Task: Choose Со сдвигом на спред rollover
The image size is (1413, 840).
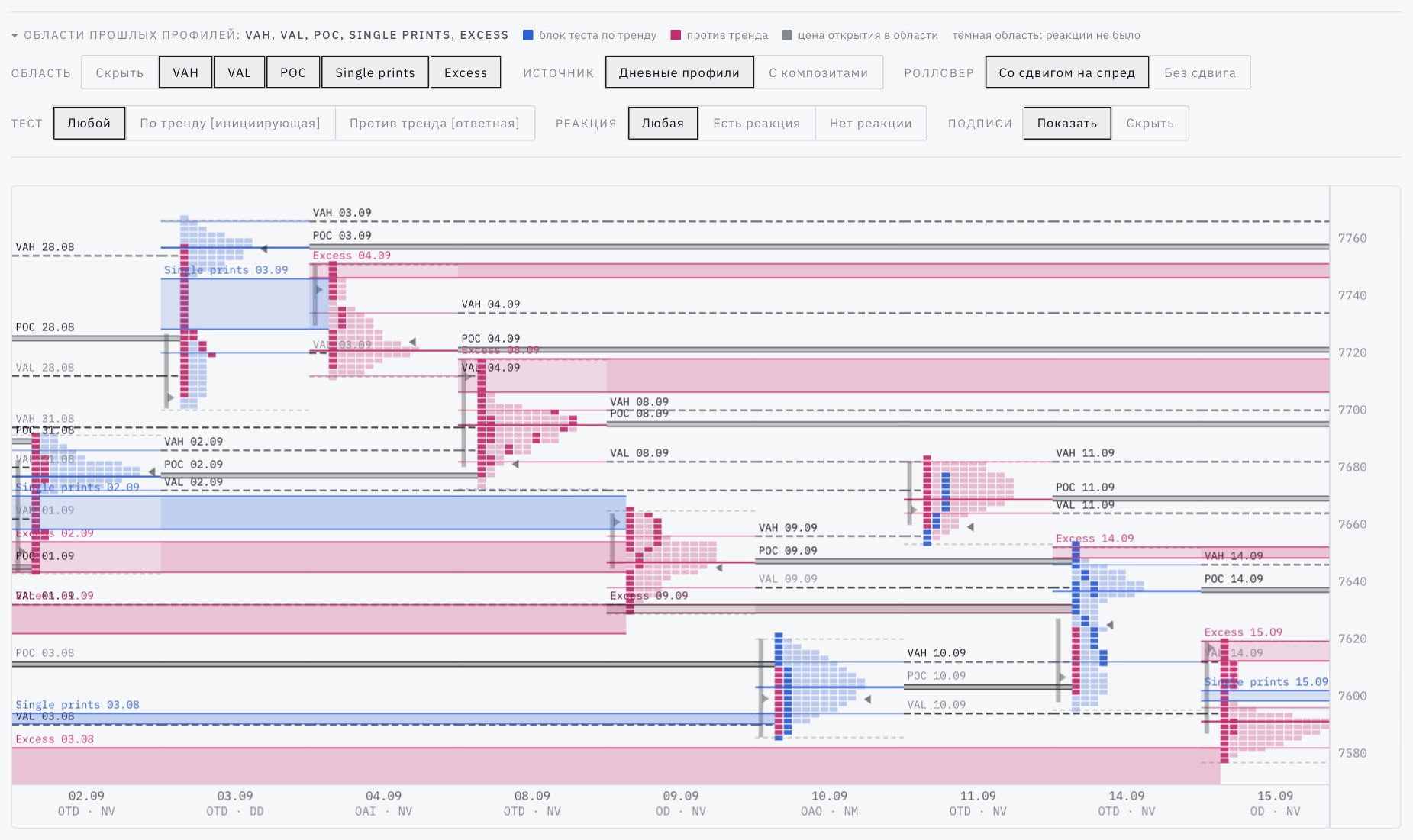Action: 1067,72
